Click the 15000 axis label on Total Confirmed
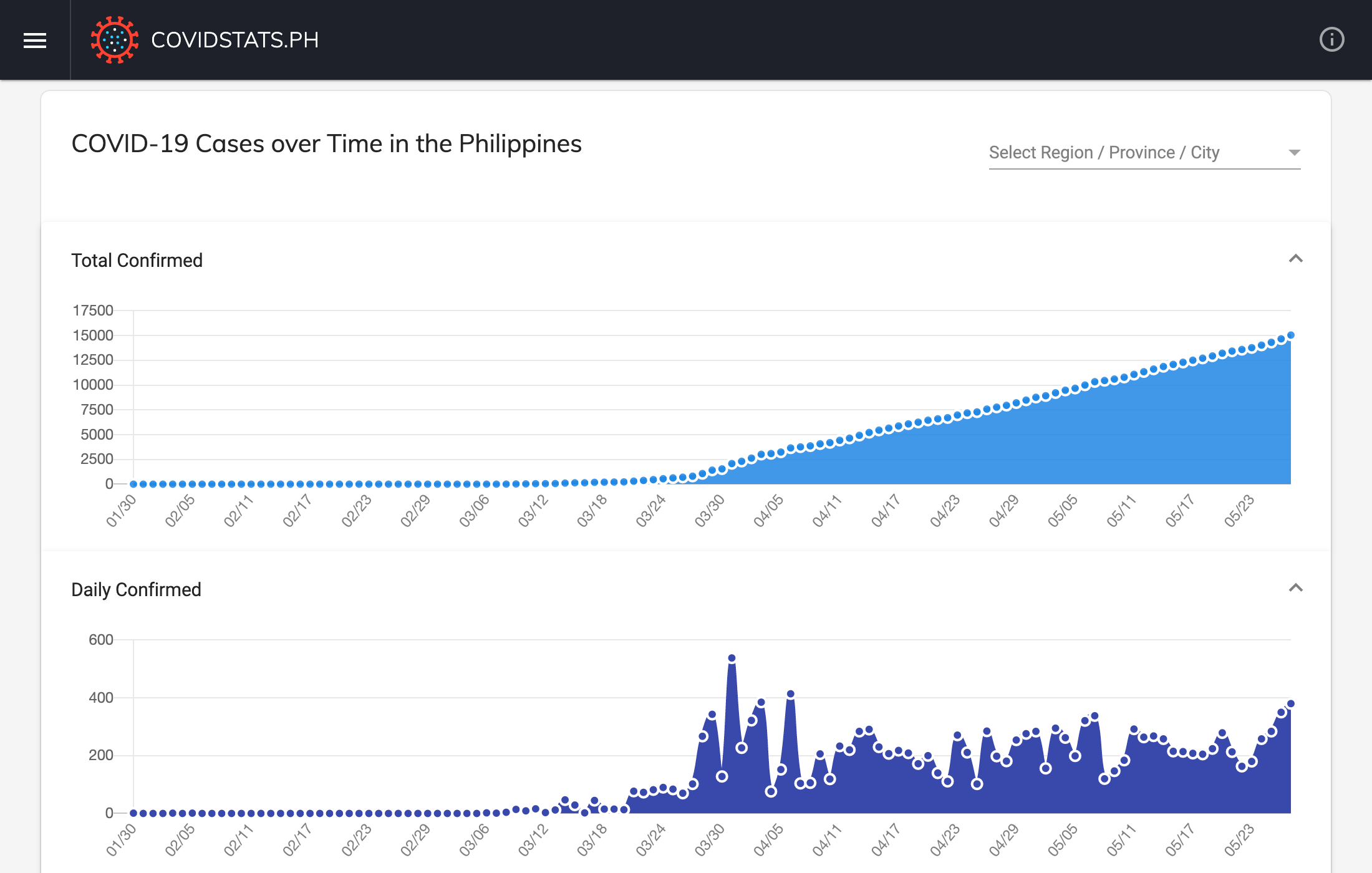 point(93,335)
